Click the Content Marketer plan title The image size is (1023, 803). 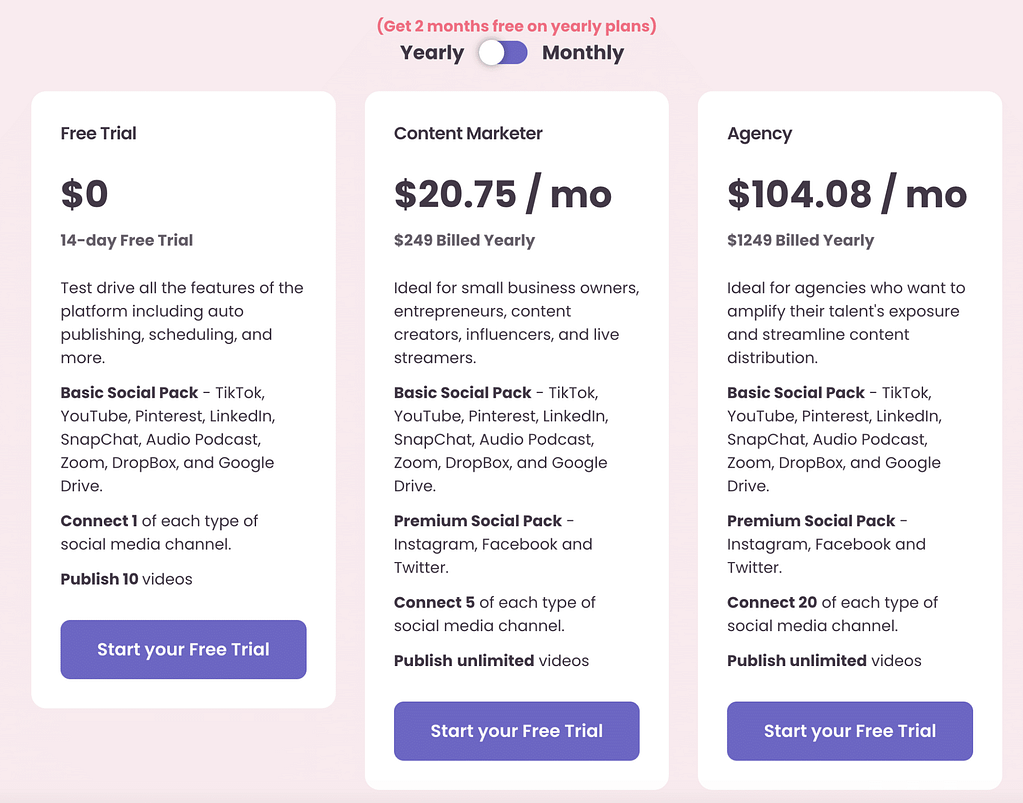(468, 133)
